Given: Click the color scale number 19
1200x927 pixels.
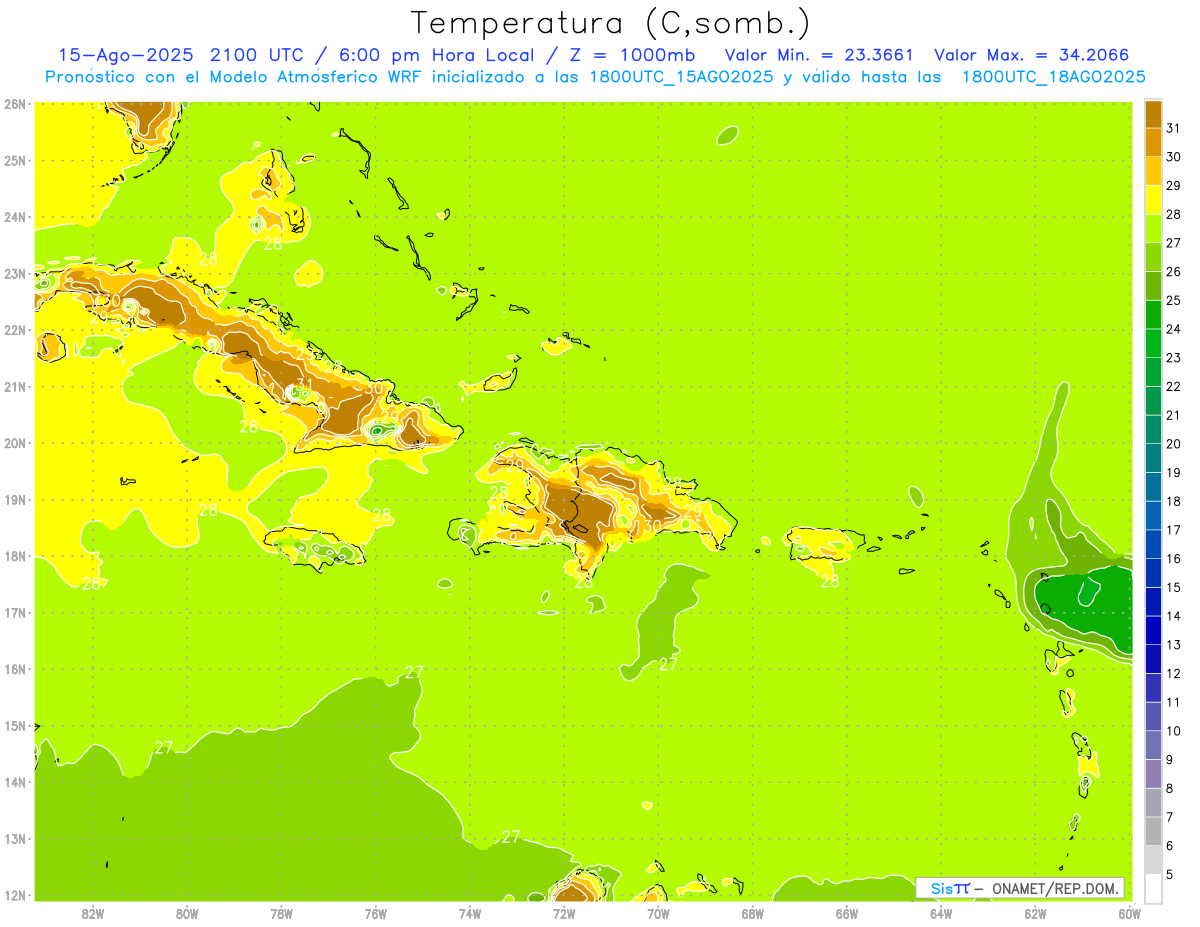Looking at the screenshot, I should click(1173, 472).
